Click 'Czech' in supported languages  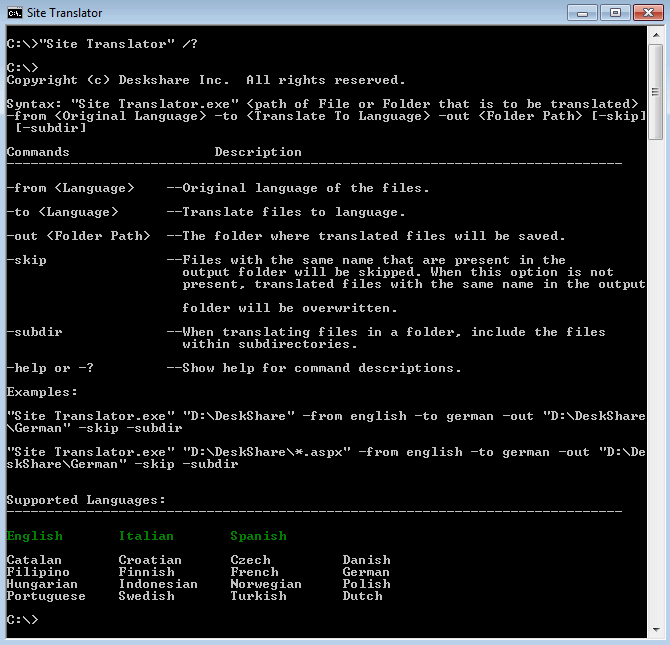(x=250, y=560)
